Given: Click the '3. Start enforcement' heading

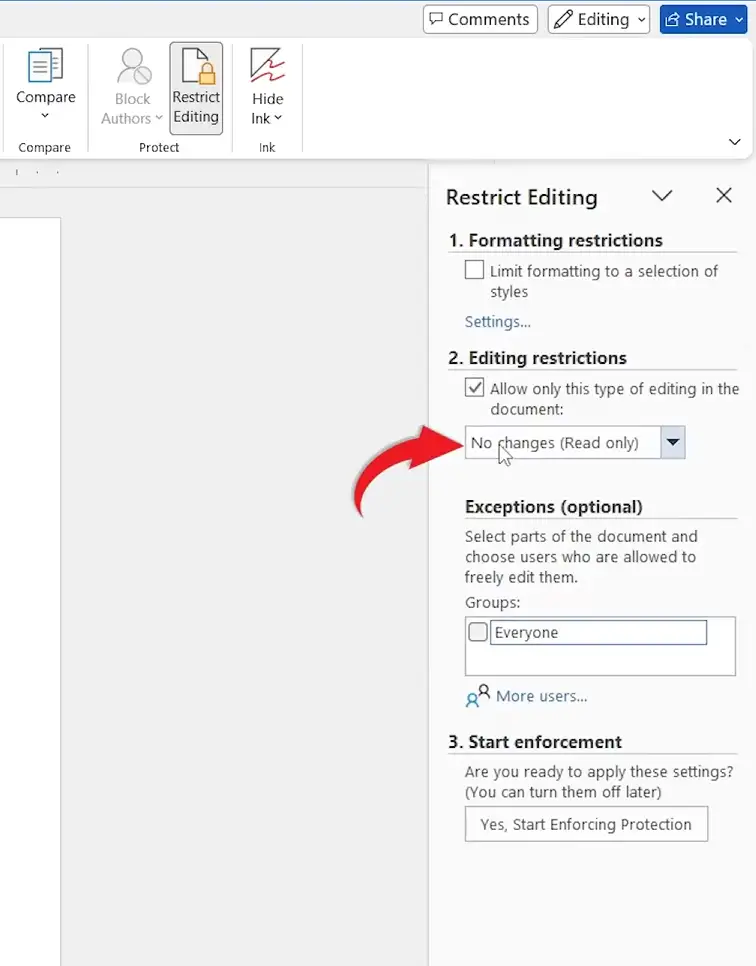Looking at the screenshot, I should [535, 742].
